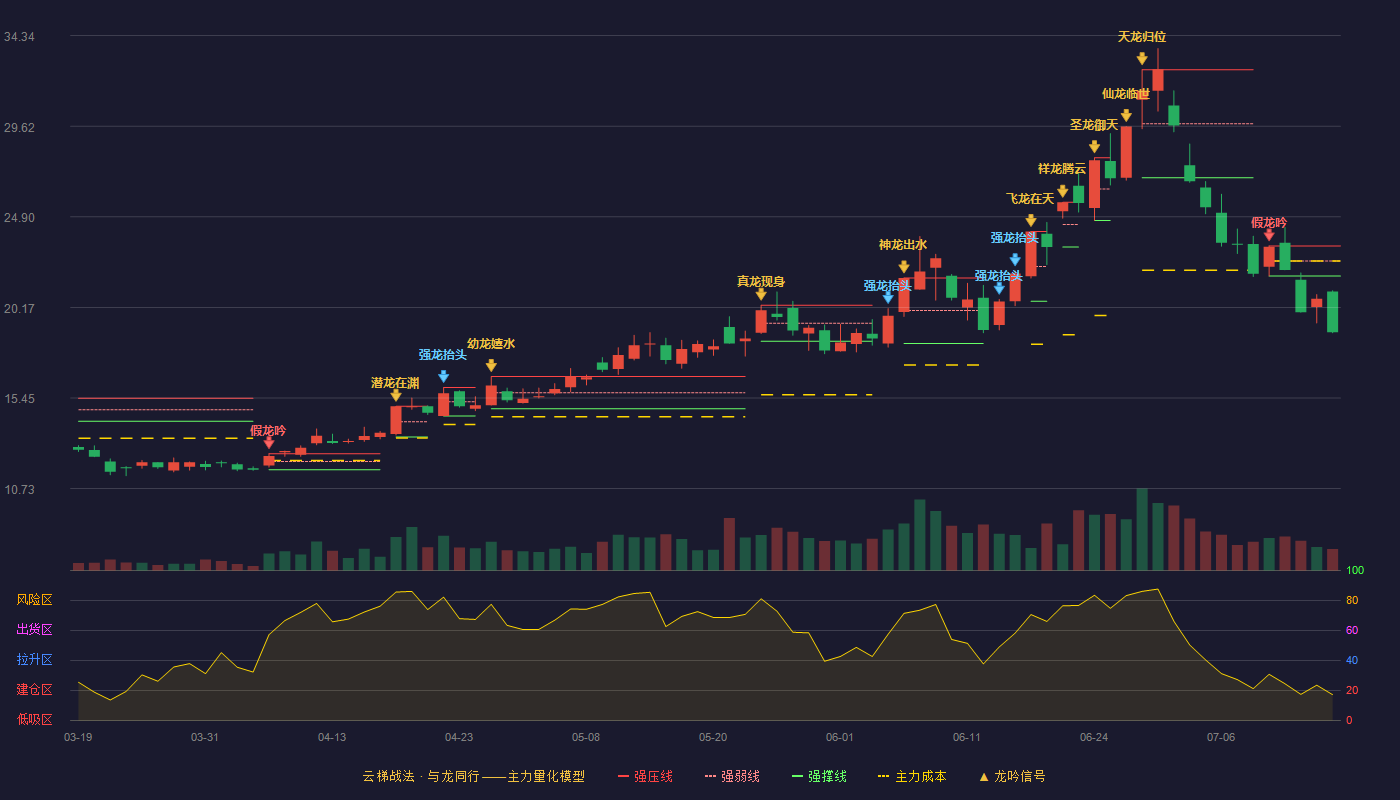Click the 06-24 date label

tap(1094, 737)
